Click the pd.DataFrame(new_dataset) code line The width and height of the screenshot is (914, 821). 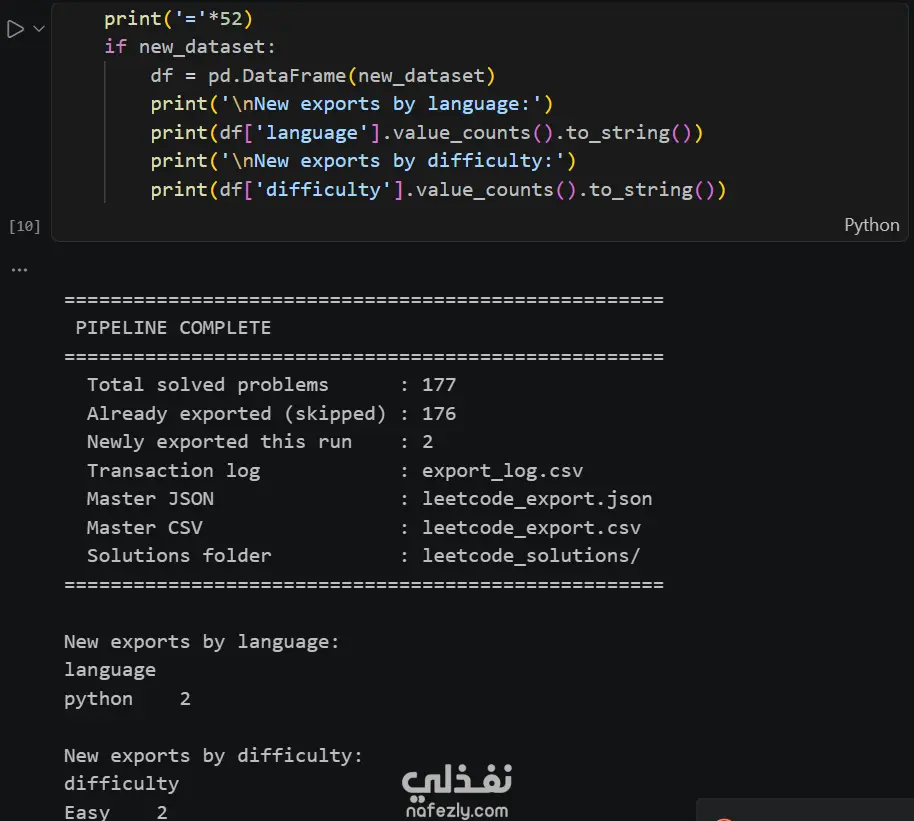(x=323, y=76)
